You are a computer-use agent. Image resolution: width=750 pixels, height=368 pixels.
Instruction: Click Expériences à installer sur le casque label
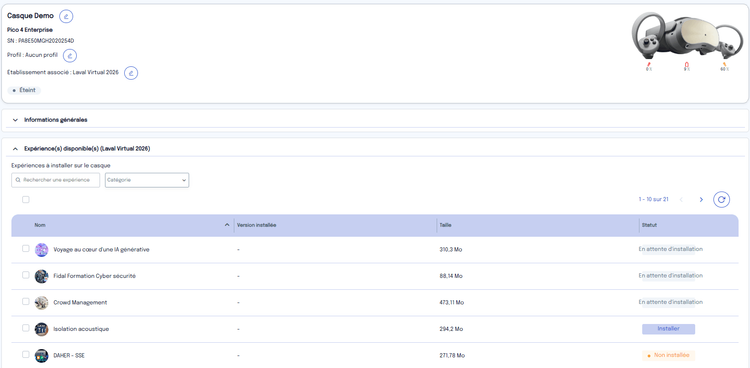click(61, 166)
